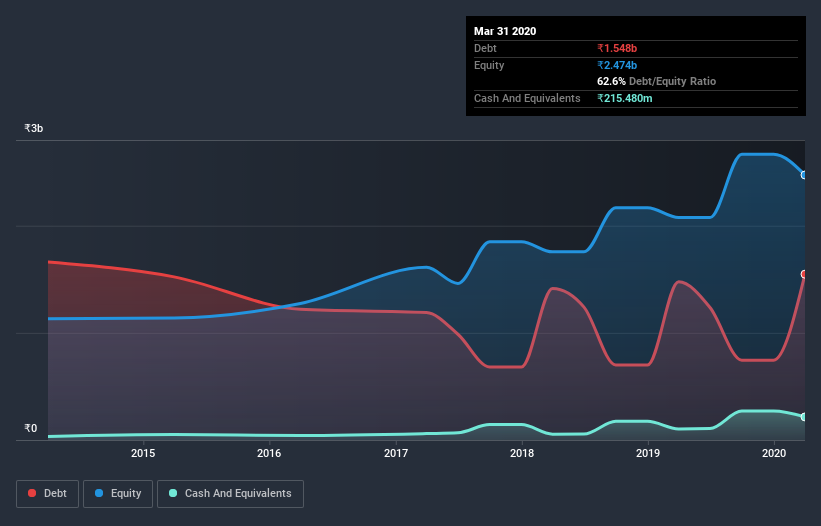Toggle the Cash And Equivalents legend button
821x526 pixels.
pos(230,494)
